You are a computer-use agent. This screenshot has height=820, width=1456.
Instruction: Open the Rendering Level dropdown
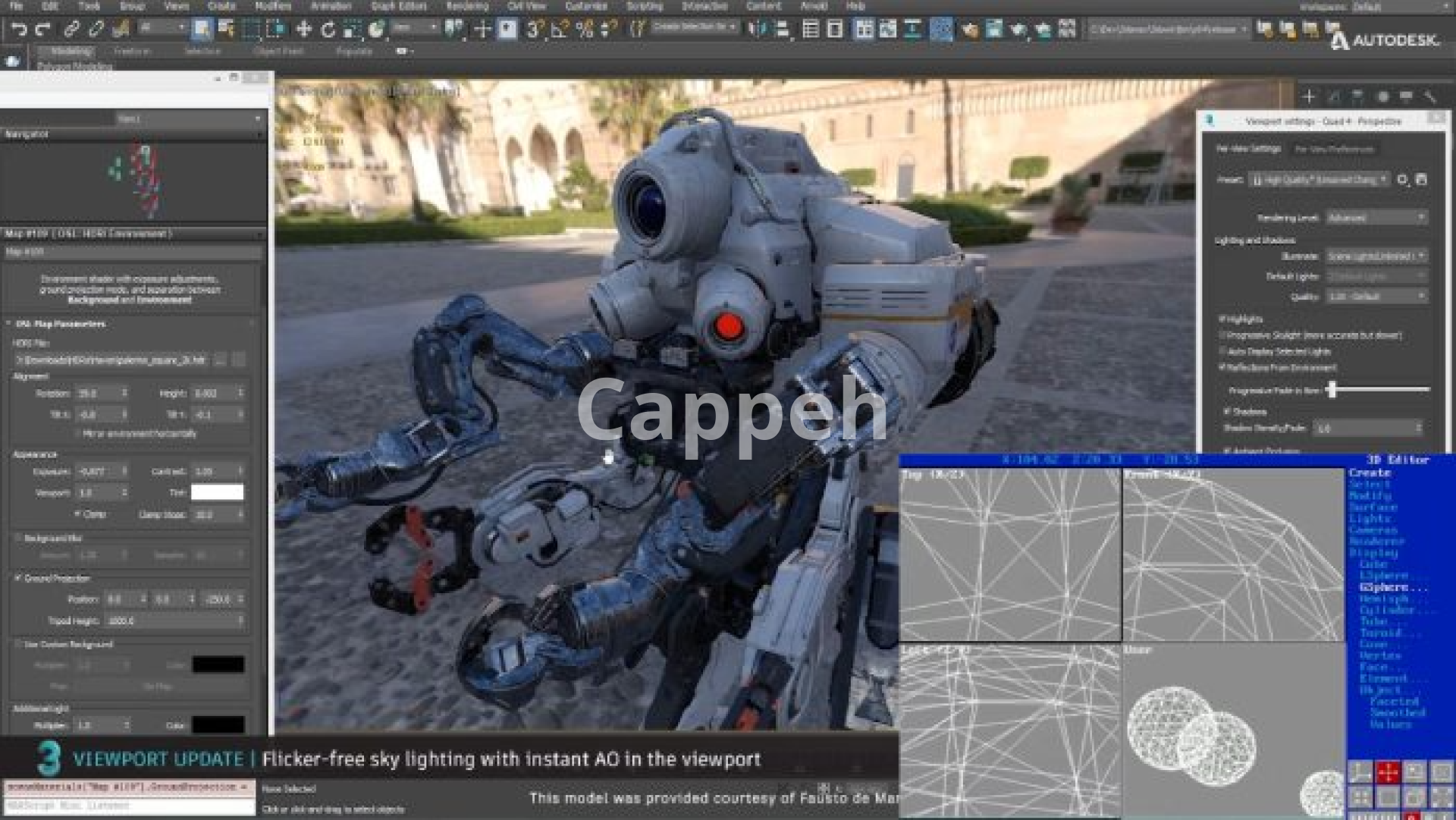(x=1376, y=218)
